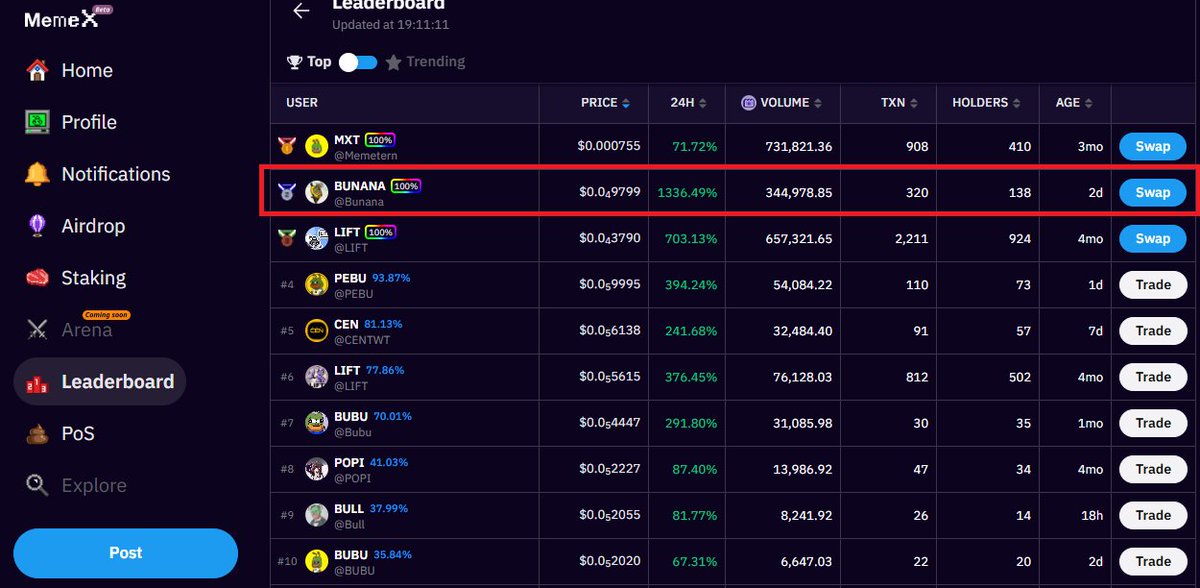The image size is (1200, 588).
Task: Open the PEBU token avatar
Action: [317, 284]
